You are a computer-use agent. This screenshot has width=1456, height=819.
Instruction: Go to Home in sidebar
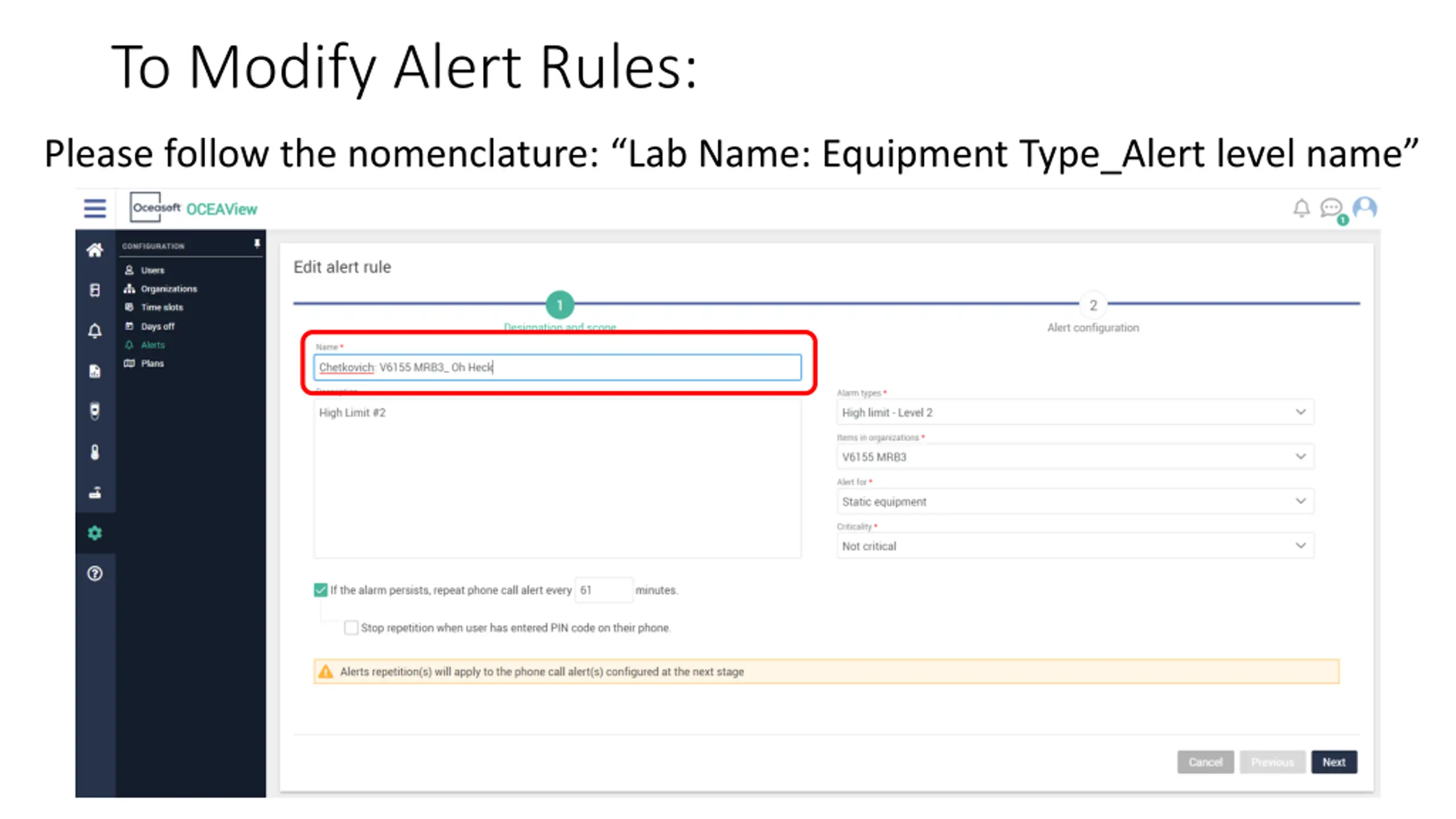point(95,250)
